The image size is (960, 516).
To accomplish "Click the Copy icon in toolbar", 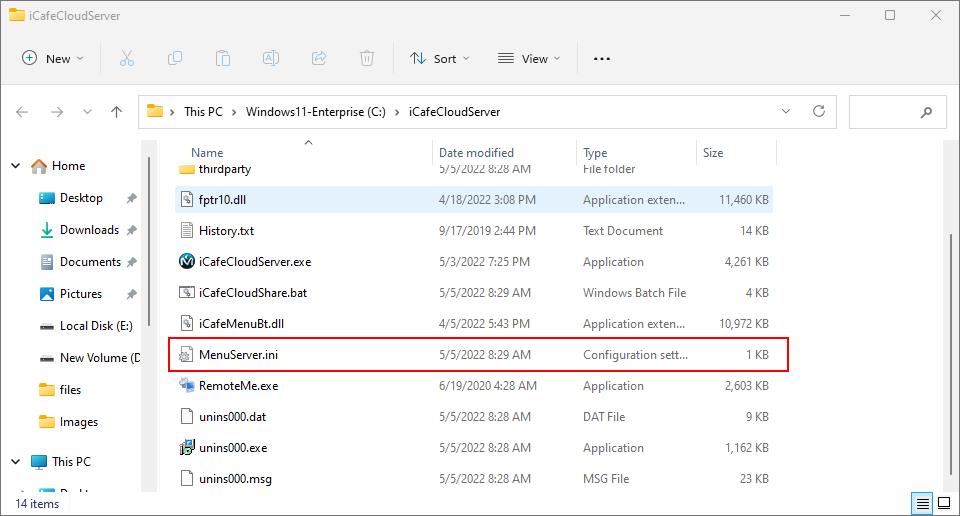I will pos(175,59).
